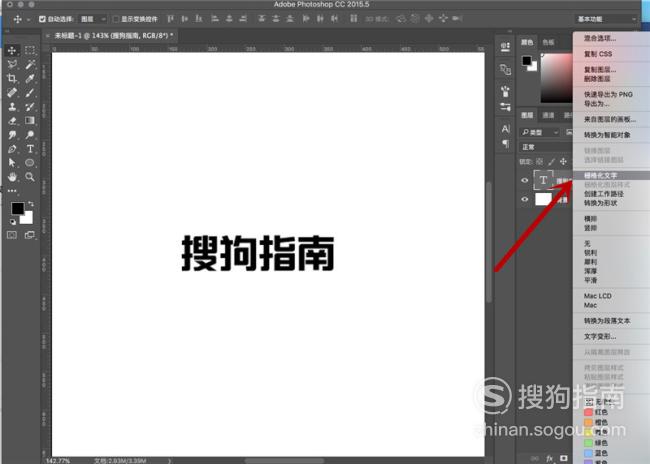Select the Crop tool
This screenshot has height=464, width=650.
[12, 78]
